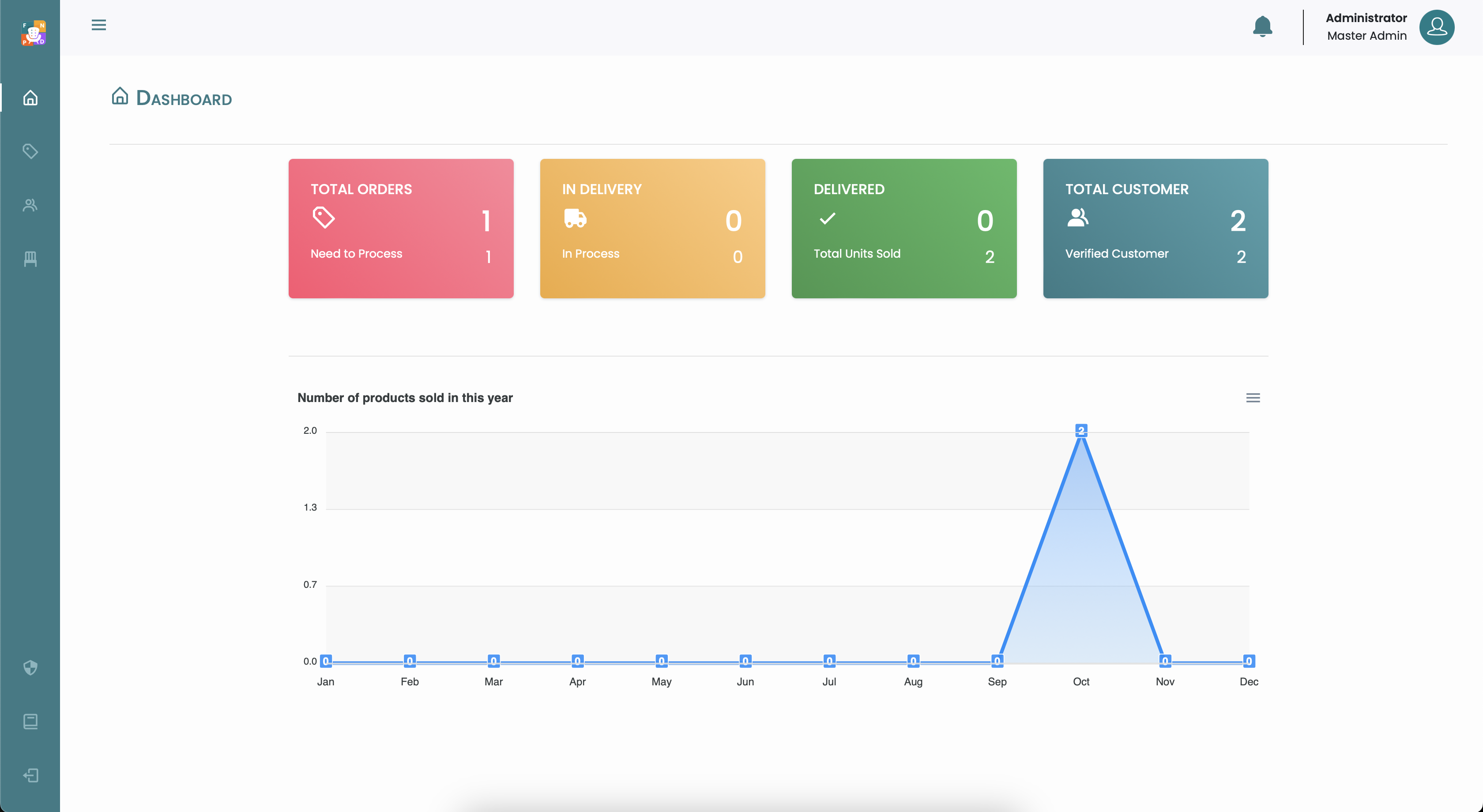Open the customers people icon in sidebar
Screen dimensions: 1483x812
(30, 205)
